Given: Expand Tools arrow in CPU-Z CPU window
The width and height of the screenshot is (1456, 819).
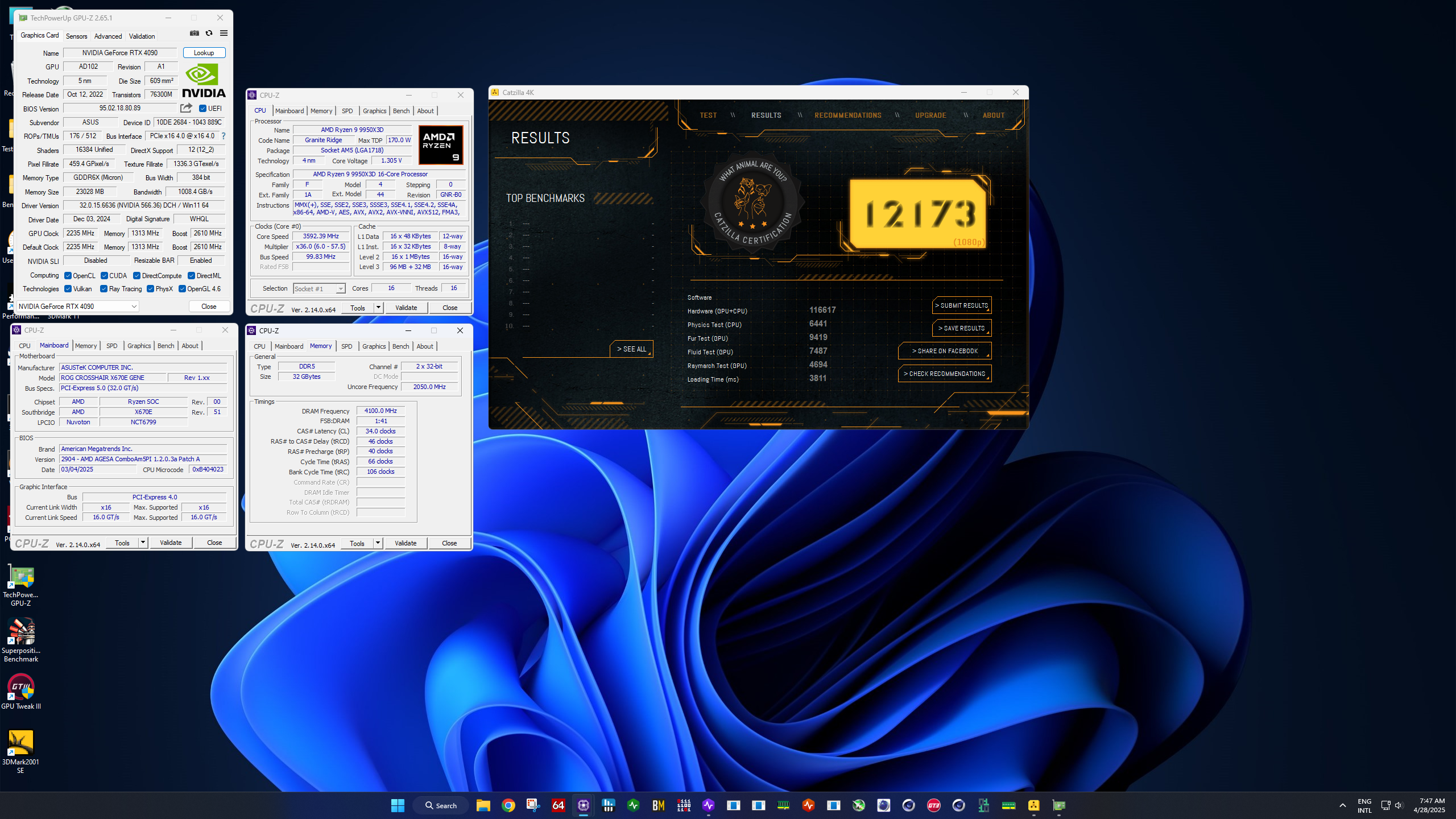Looking at the screenshot, I should [x=378, y=308].
